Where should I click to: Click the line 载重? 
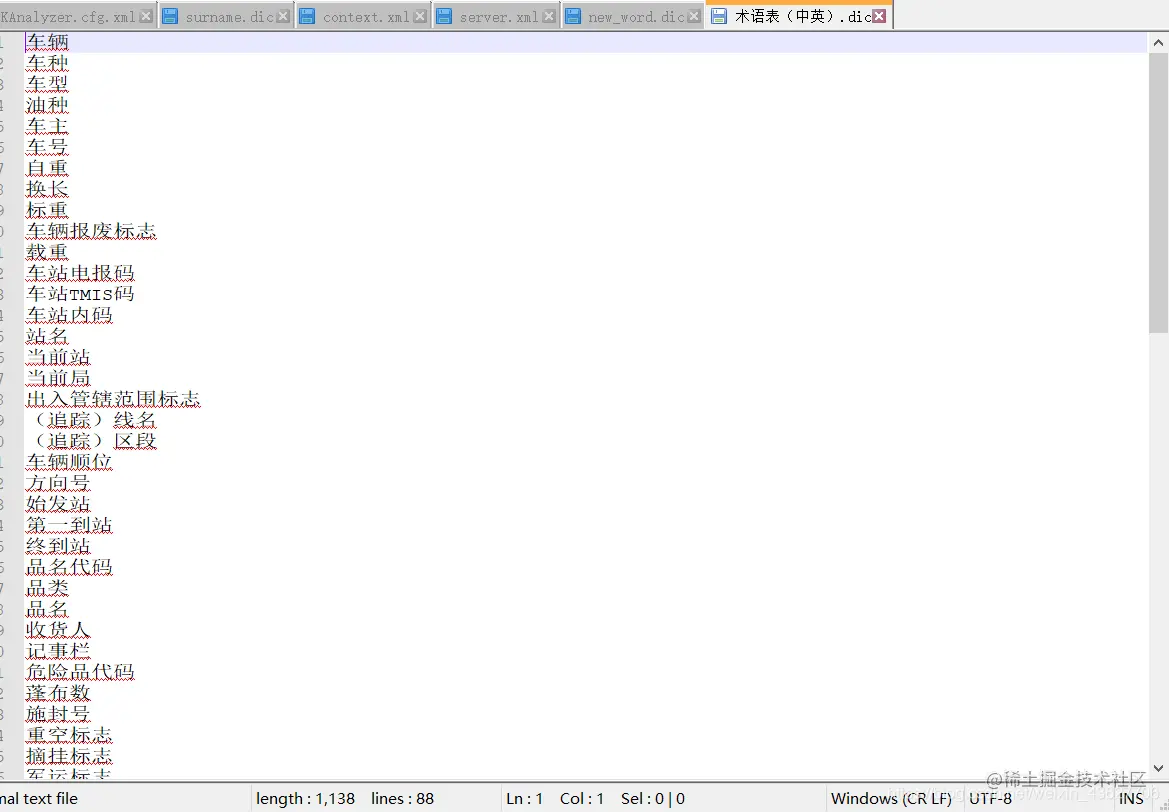coord(47,252)
